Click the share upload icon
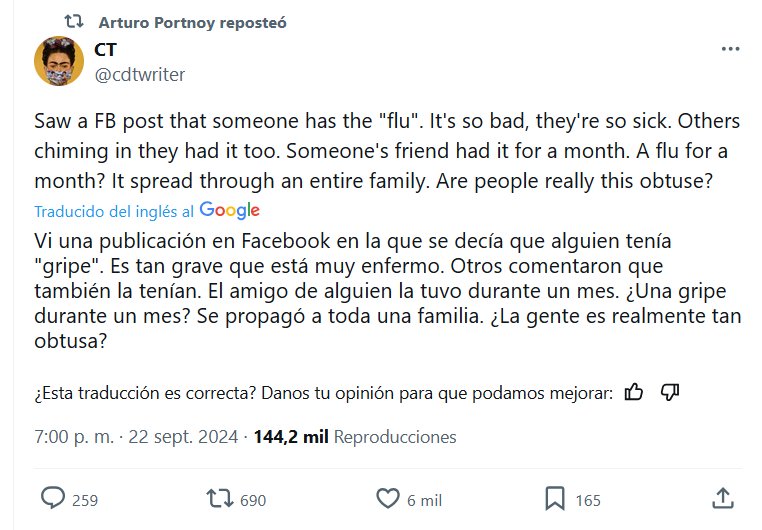762x530 pixels. (x=722, y=498)
